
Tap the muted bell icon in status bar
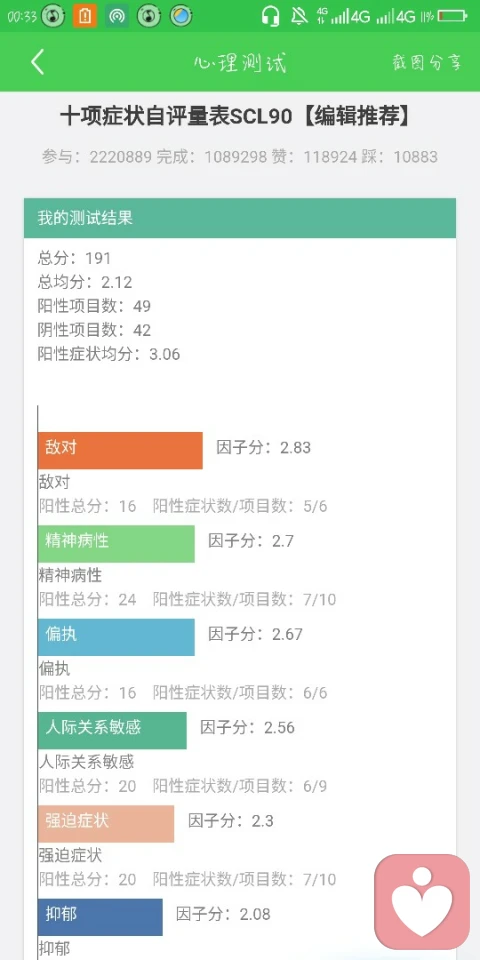[x=299, y=16]
